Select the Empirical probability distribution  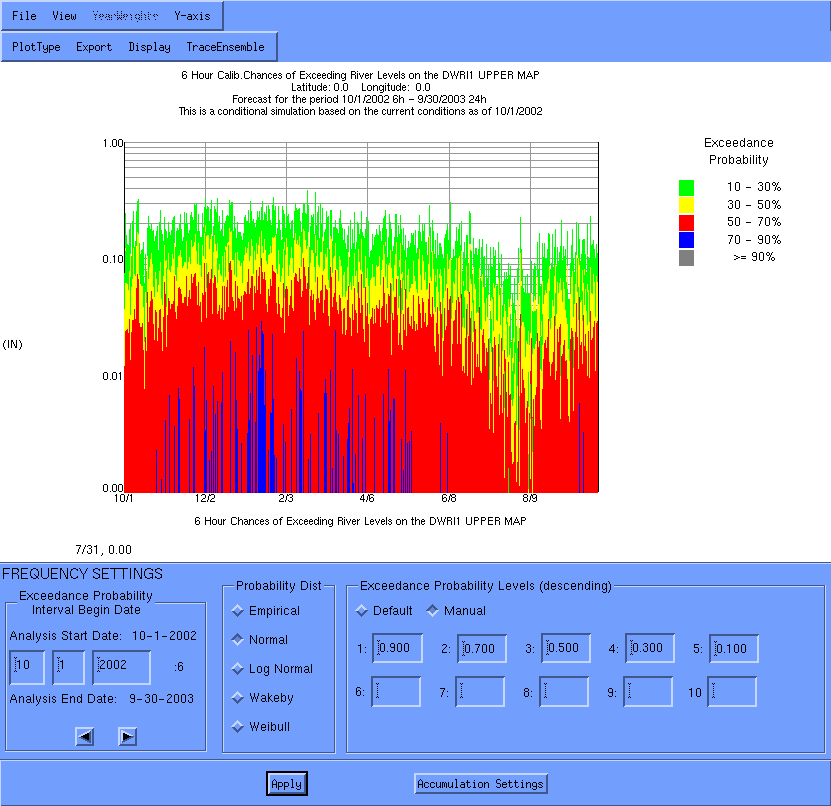[x=238, y=611]
